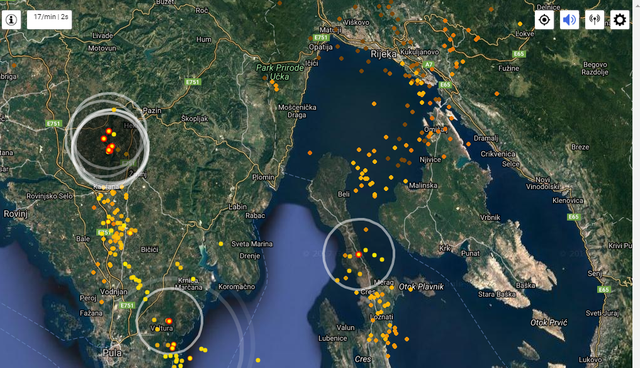Click the Pula city label
This screenshot has width=640, height=368.
(112, 352)
